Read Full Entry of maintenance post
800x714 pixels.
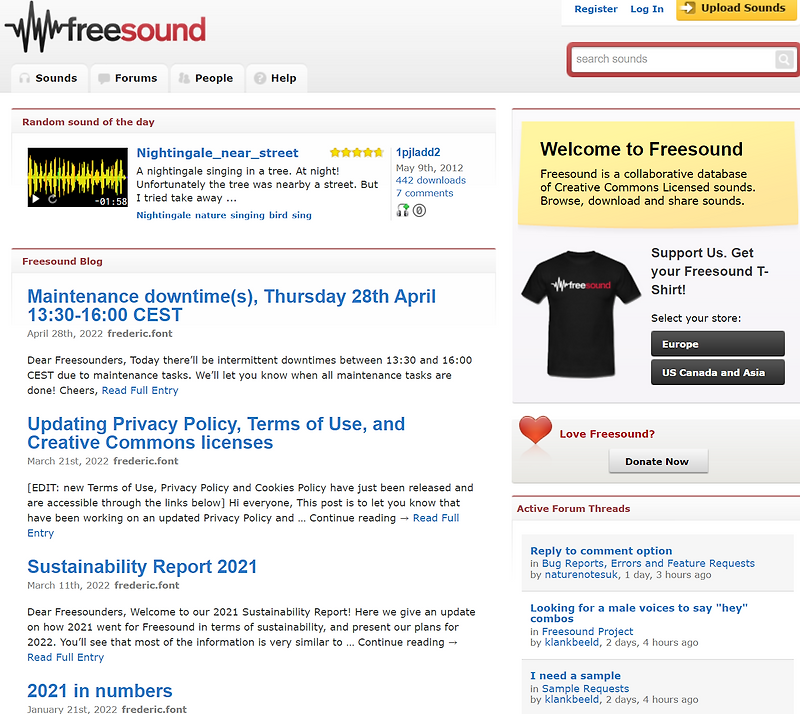point(140,390)
